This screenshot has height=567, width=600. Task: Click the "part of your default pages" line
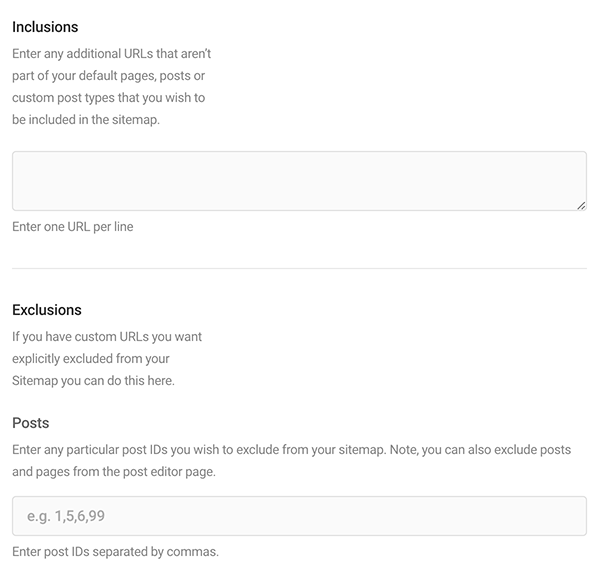[108, 76]
